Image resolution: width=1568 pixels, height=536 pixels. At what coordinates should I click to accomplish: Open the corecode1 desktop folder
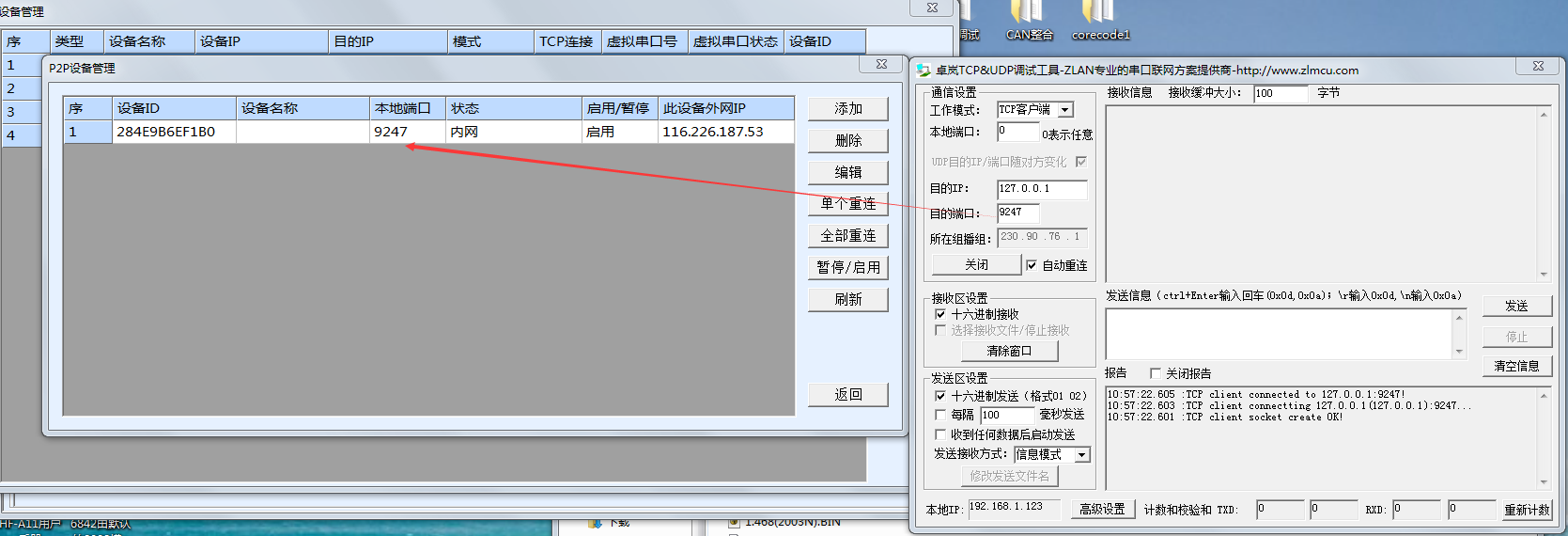(x=1099, y=19)
